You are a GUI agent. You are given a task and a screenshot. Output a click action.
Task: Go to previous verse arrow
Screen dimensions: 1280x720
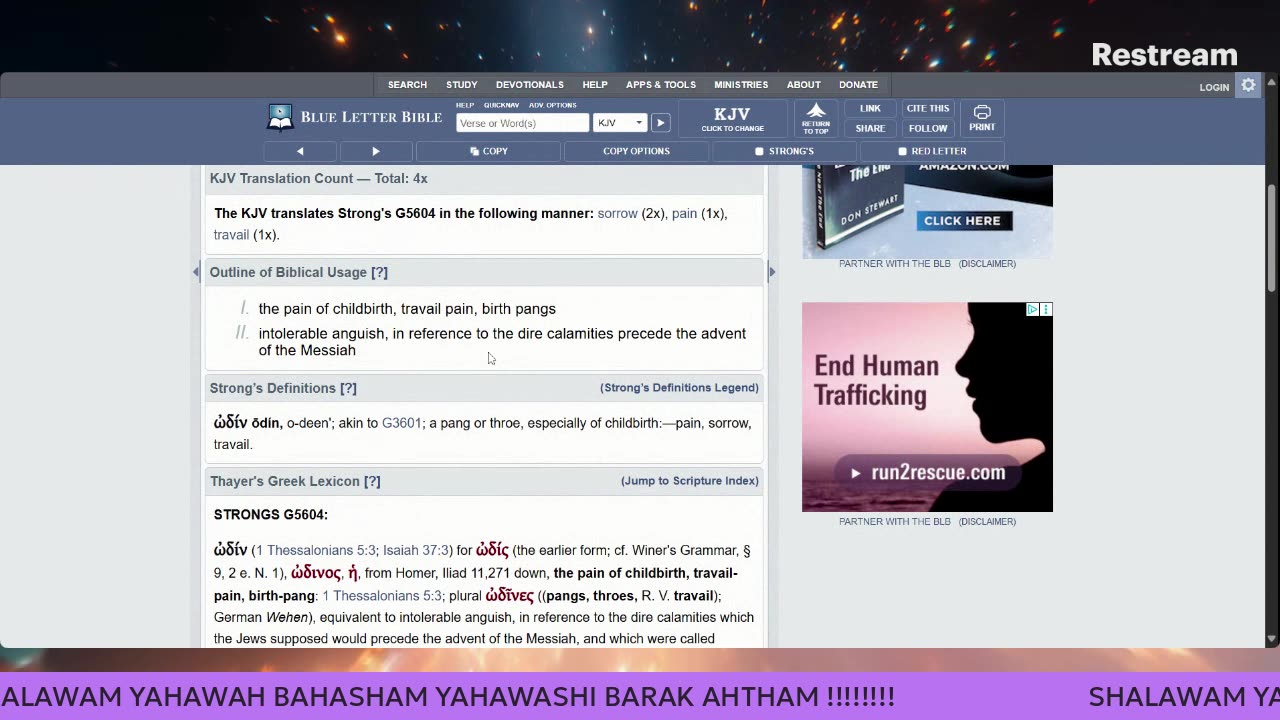(x=300, y=151)
